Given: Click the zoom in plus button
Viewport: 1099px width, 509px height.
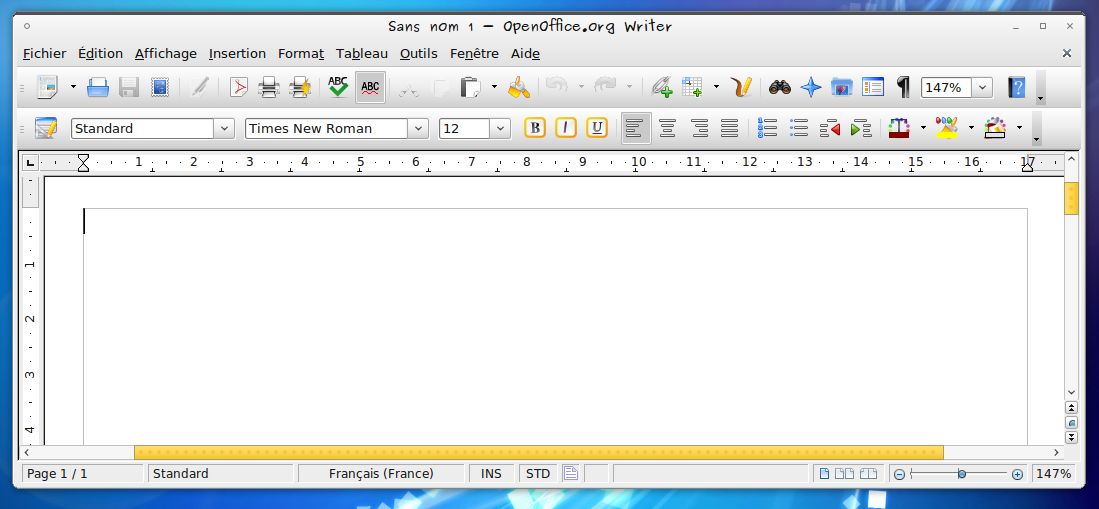Looking at the screenshot, I should tap(1018, 475).
